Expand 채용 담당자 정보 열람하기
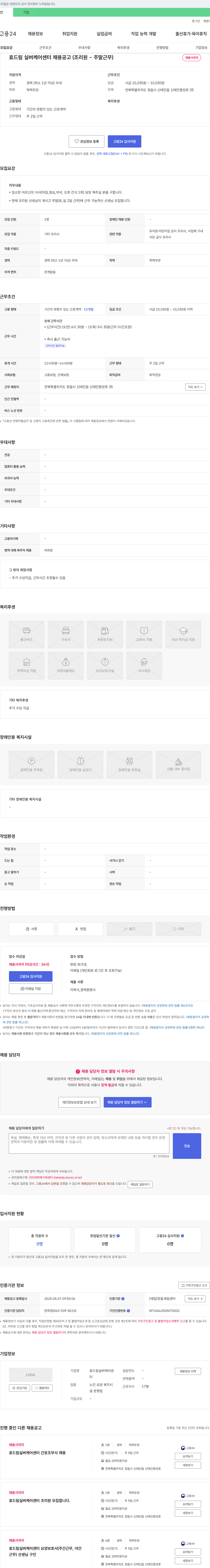The image size is (210, 1568). click(128, 1102)
